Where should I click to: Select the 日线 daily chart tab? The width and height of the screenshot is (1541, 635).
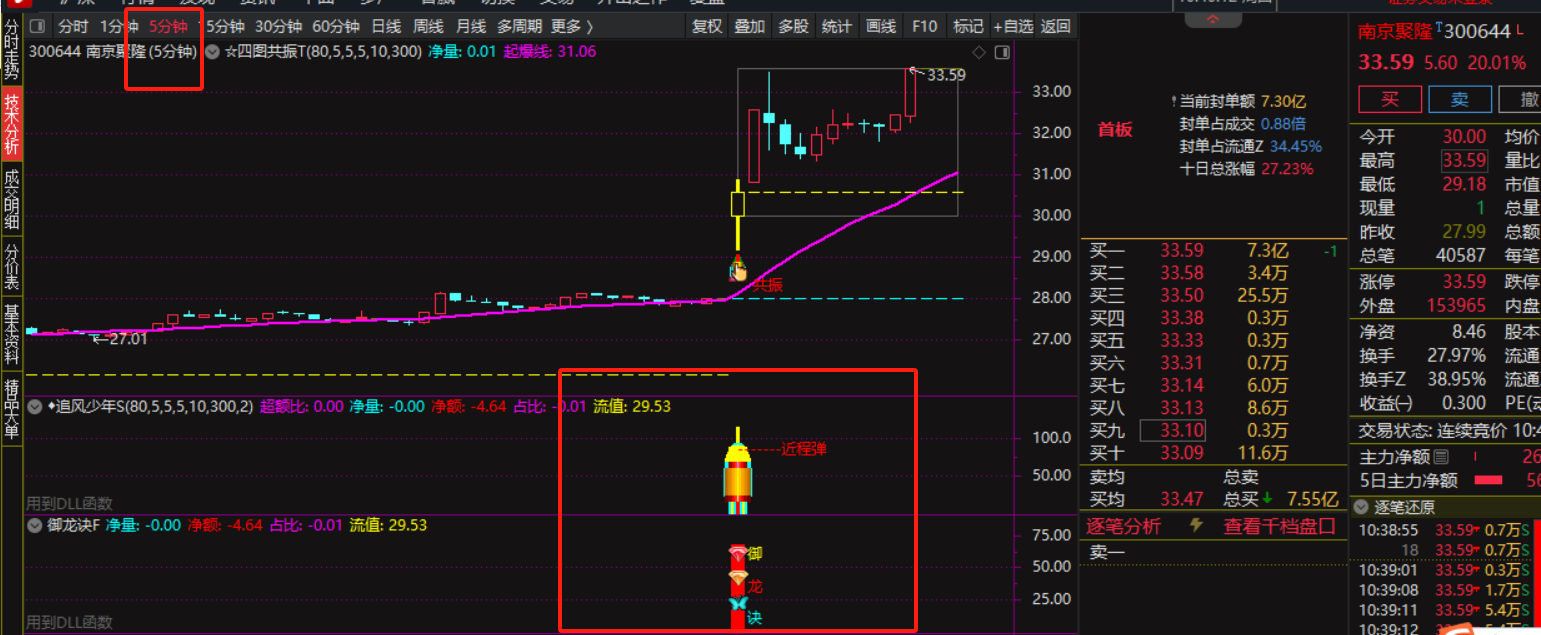386,27
